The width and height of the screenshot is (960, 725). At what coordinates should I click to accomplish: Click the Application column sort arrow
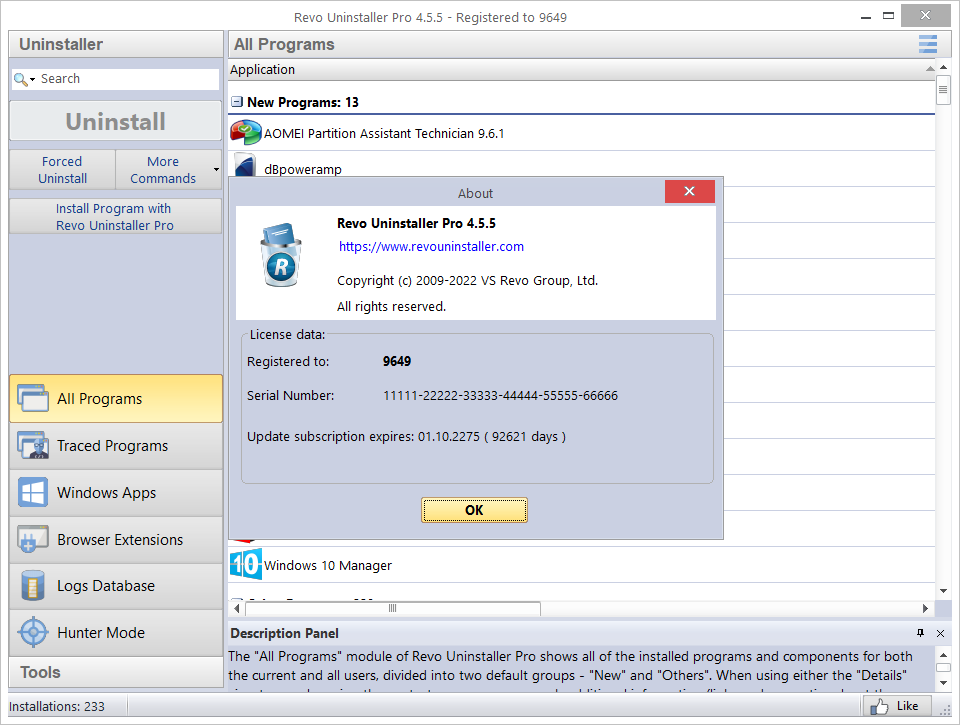pos(930,69)
